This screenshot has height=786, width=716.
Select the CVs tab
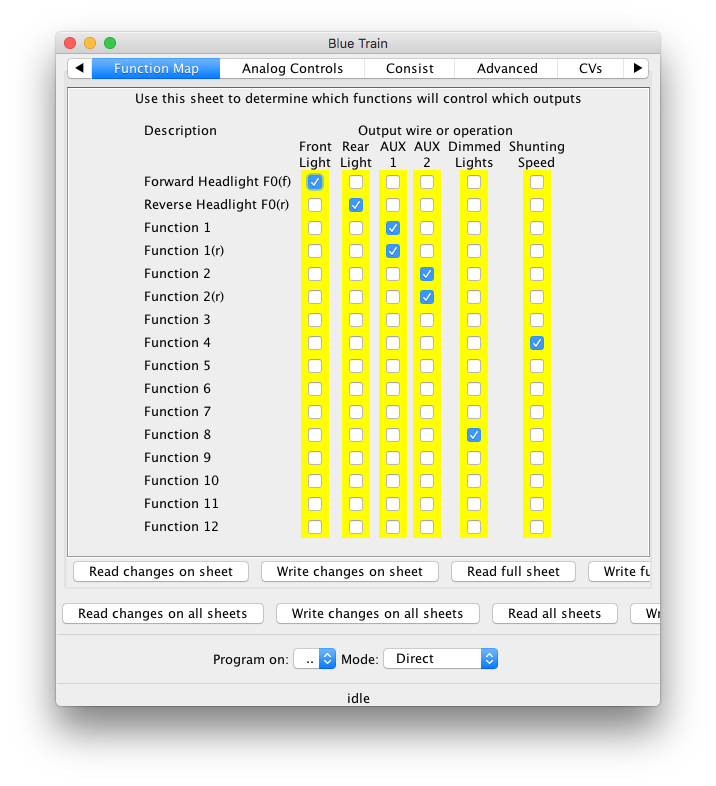coord(590,69)
